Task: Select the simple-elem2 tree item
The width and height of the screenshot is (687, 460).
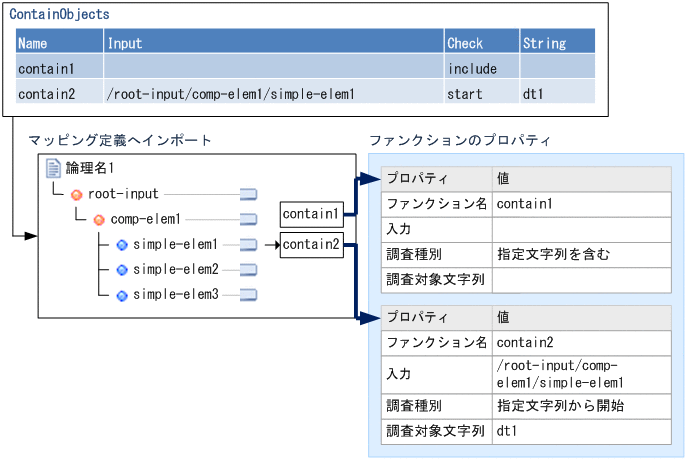Action: pos(175,269)
